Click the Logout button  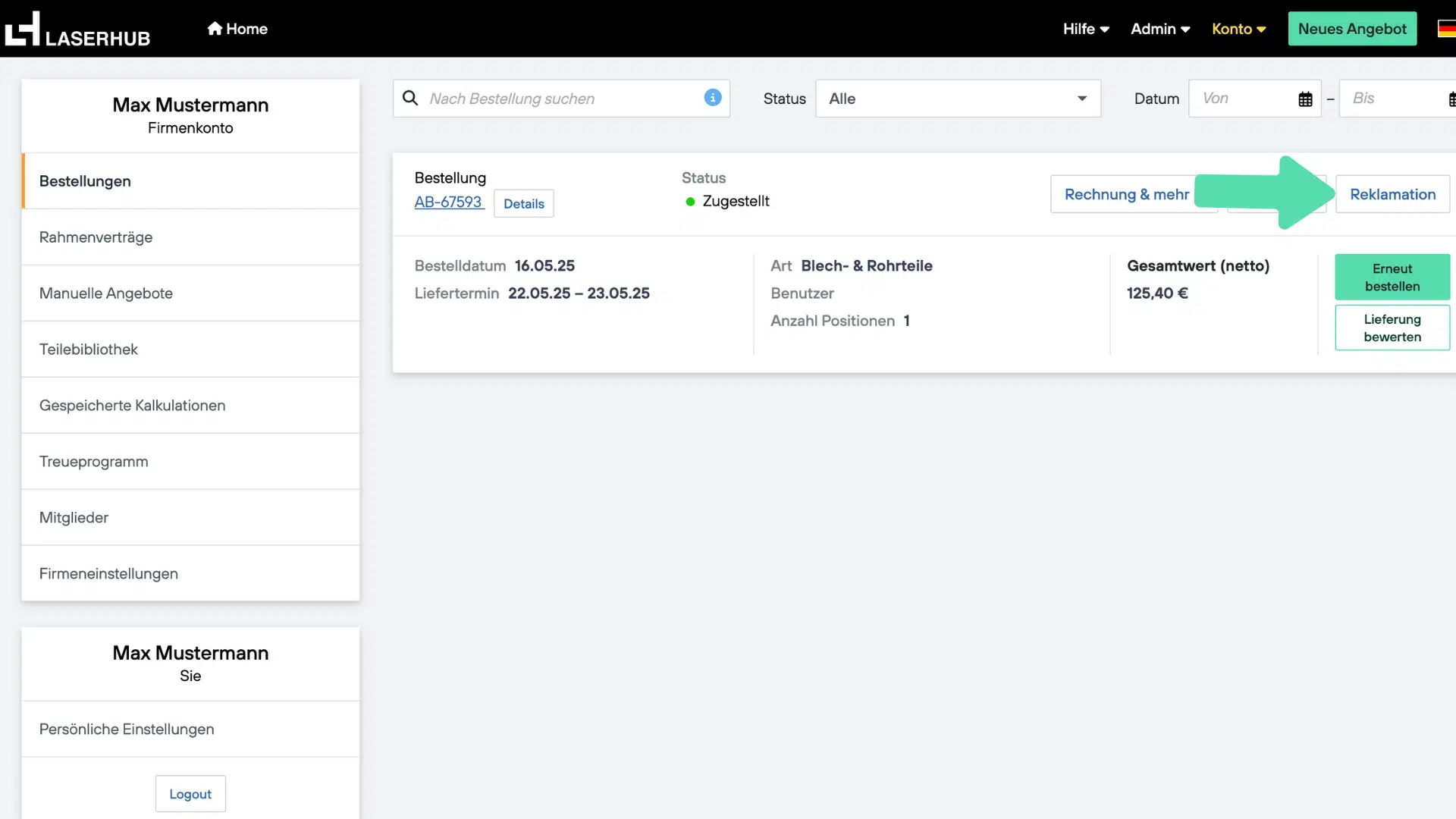[190, 794]
